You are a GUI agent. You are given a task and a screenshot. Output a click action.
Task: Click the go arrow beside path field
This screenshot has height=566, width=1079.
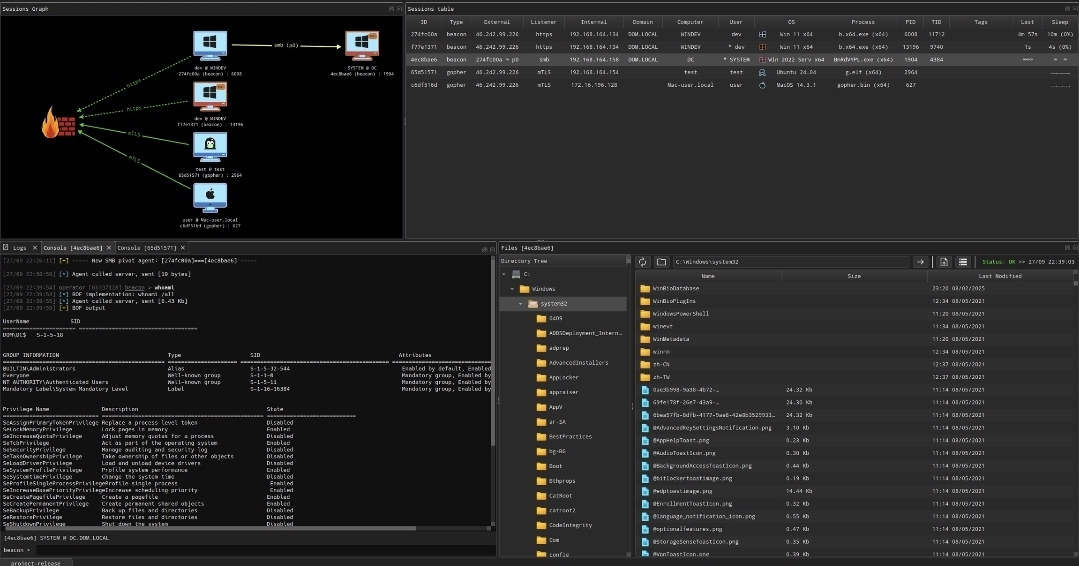tap(920, 262)
